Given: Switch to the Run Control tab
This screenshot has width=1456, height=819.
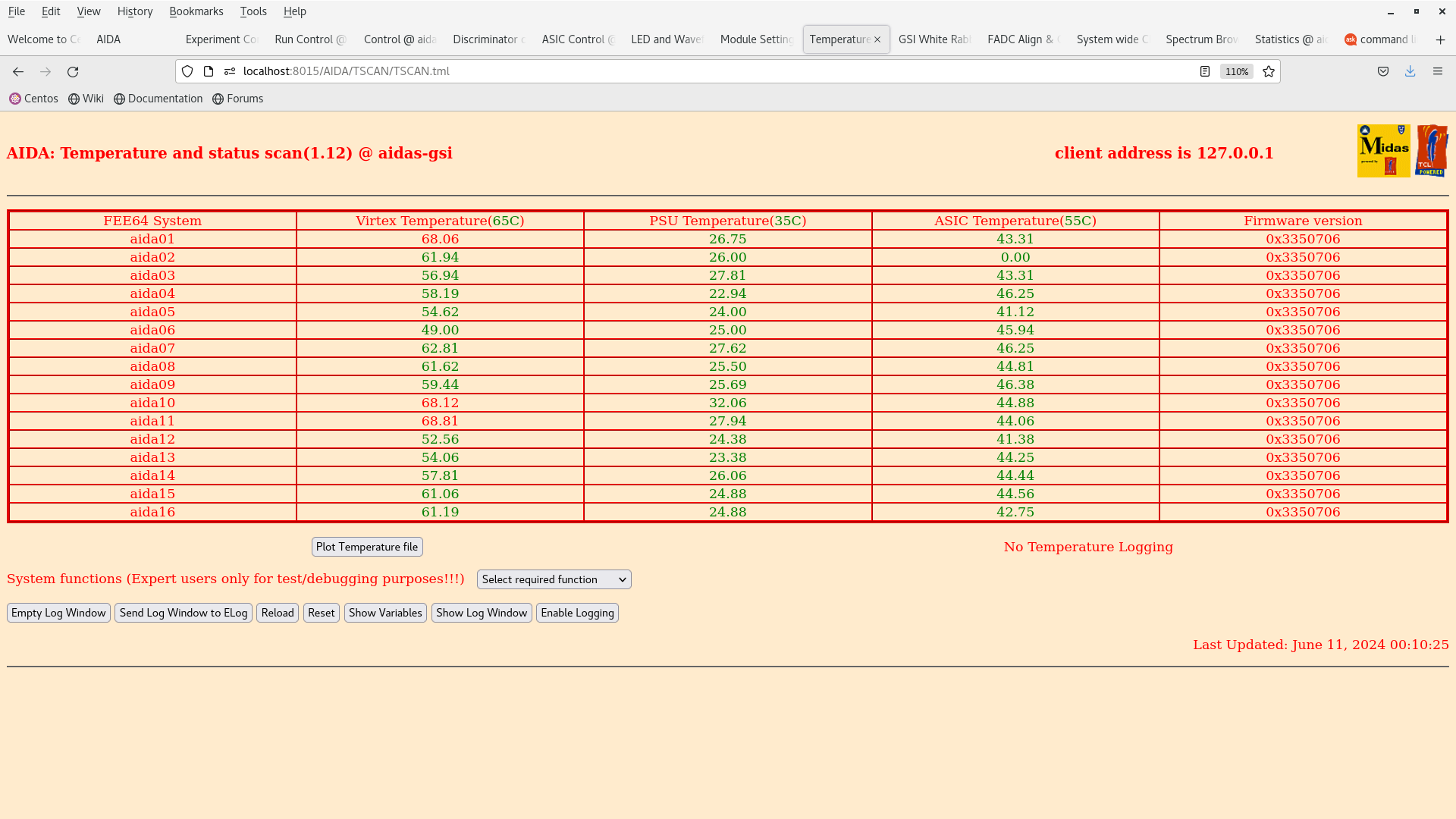Looking at the screenshot, I should tap(309, 39).
